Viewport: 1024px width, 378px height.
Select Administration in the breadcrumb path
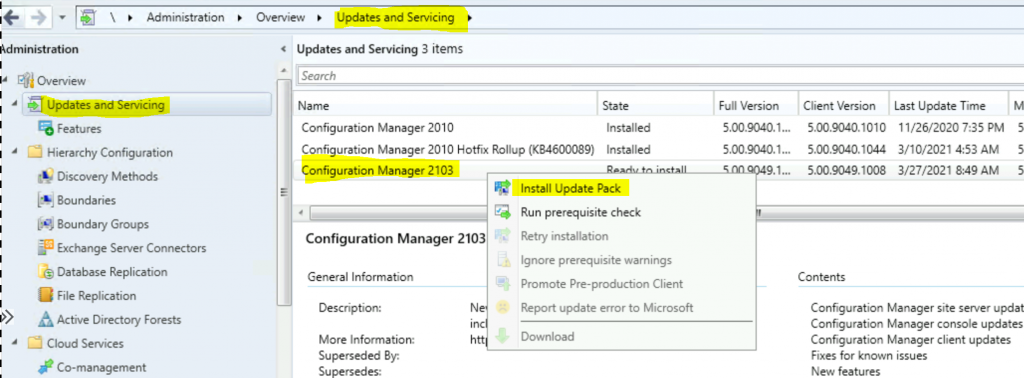point(185,18)
